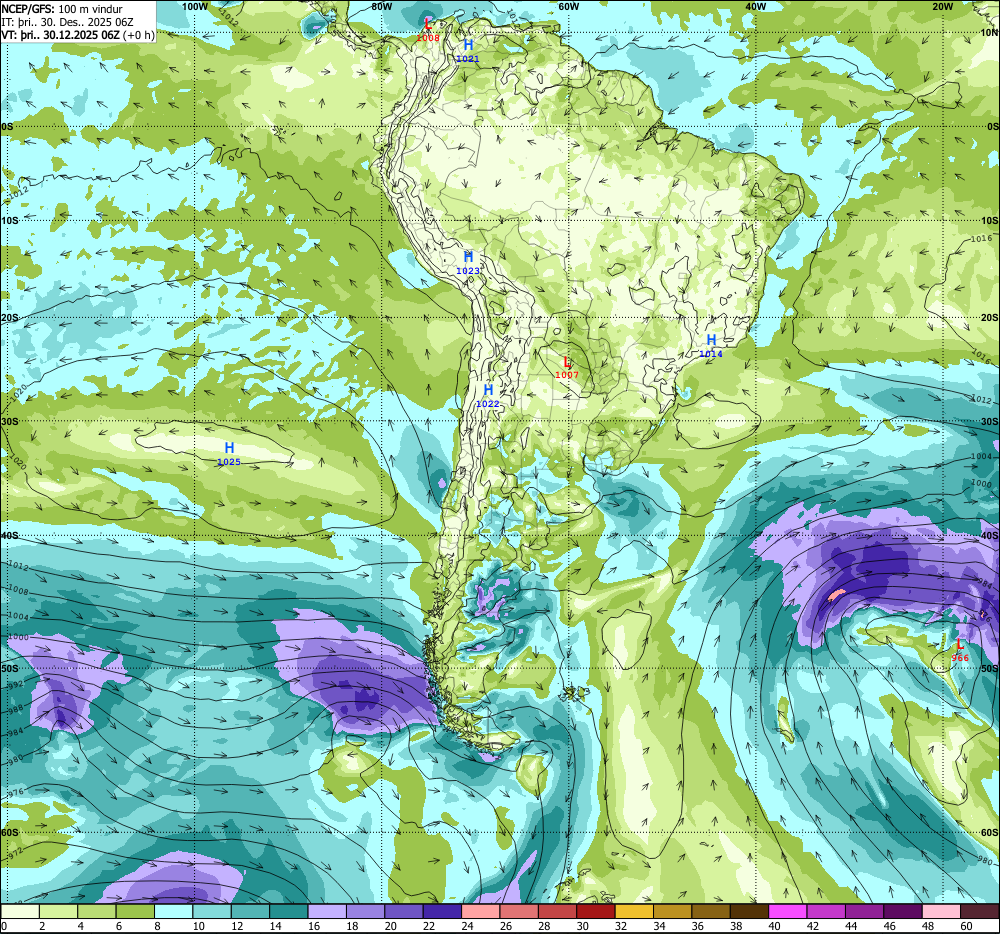Pick the yellow 32–34 legend swatch
Screen dimensions: 1000x934
(x=635, y=911)
